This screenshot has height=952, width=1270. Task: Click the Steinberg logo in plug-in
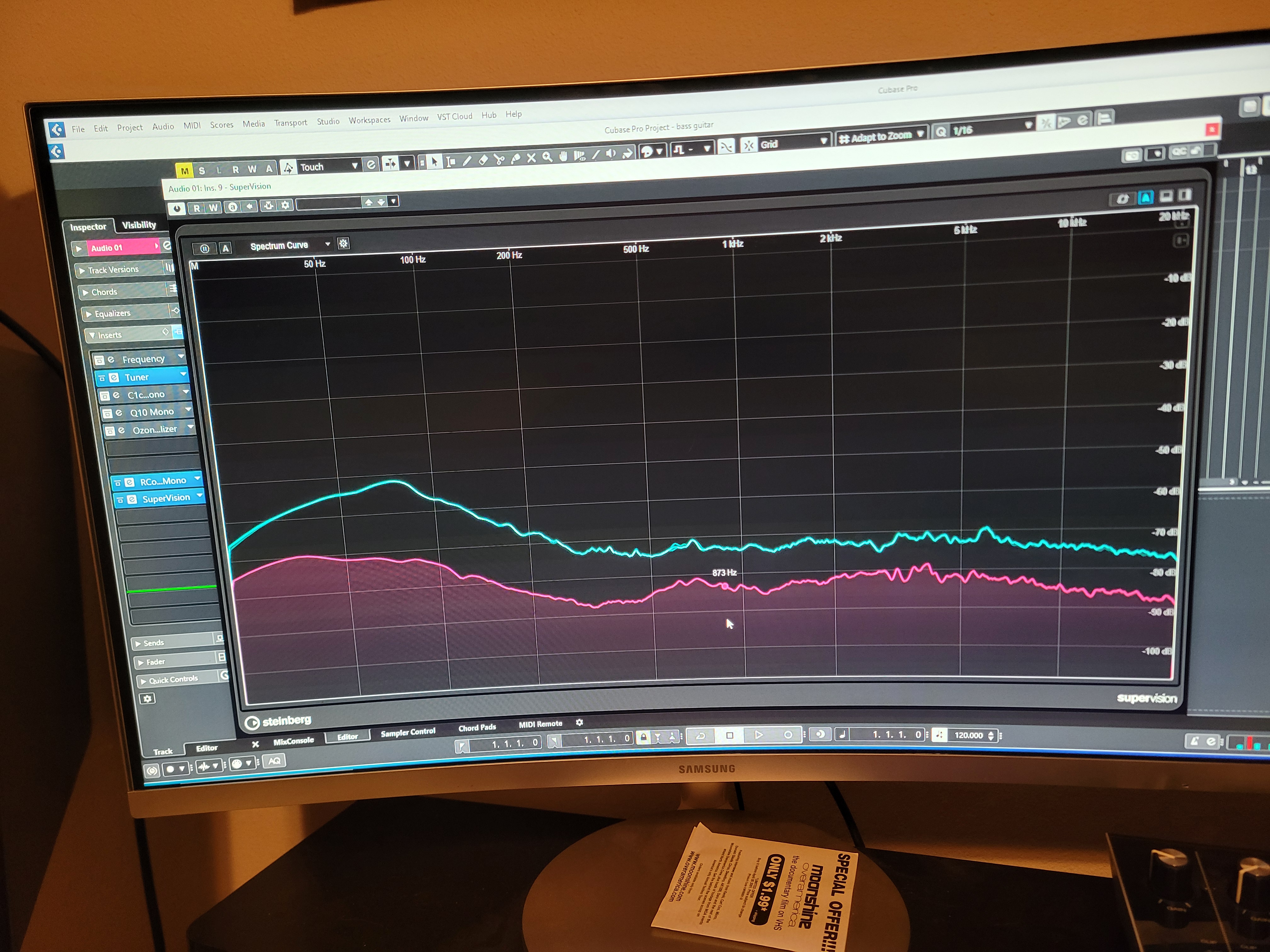[278, 721]
